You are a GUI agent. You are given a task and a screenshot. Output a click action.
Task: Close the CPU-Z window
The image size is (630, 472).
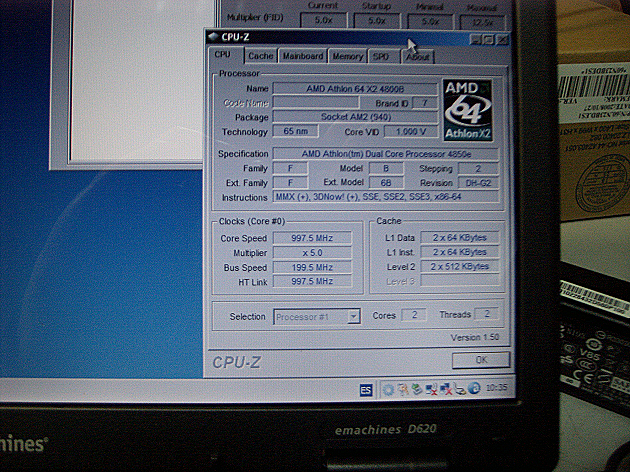point(503,40)
